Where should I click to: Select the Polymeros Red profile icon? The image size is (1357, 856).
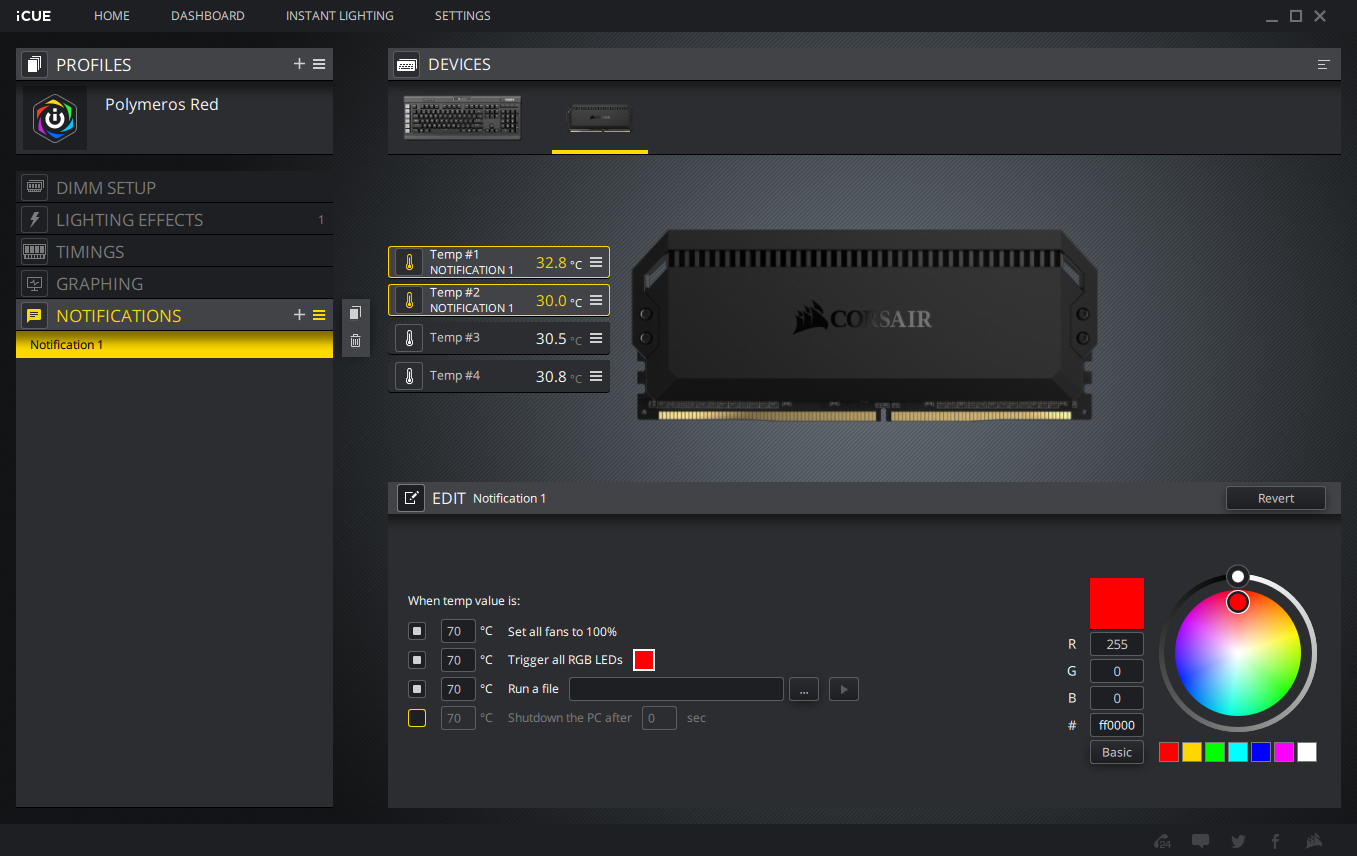(x=55, y=119)
